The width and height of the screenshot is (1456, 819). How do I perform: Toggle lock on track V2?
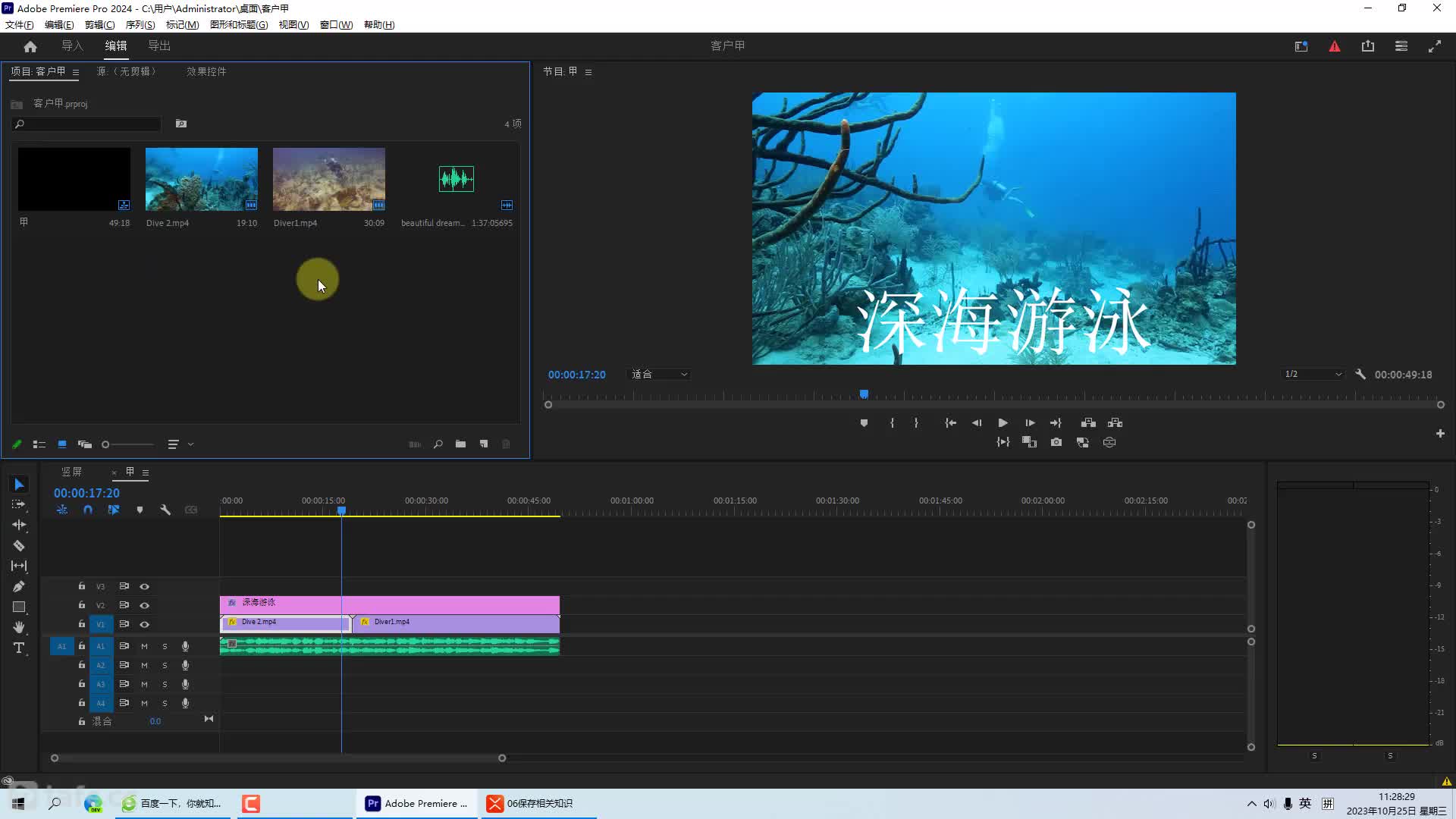81,605
